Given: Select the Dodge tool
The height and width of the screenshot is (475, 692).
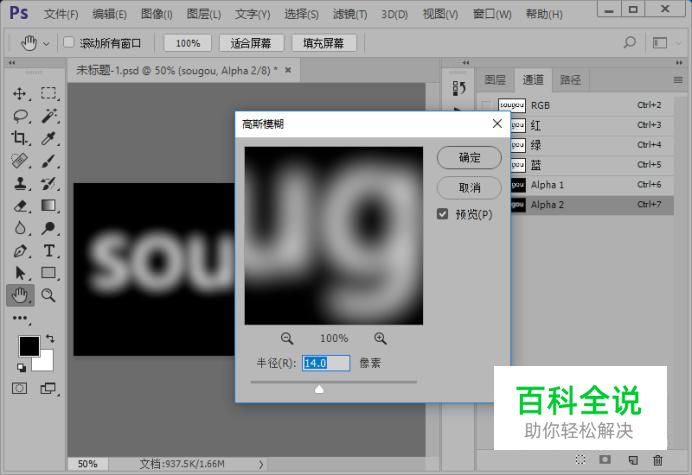Looking at the screenshot, I should pos(48,228).
